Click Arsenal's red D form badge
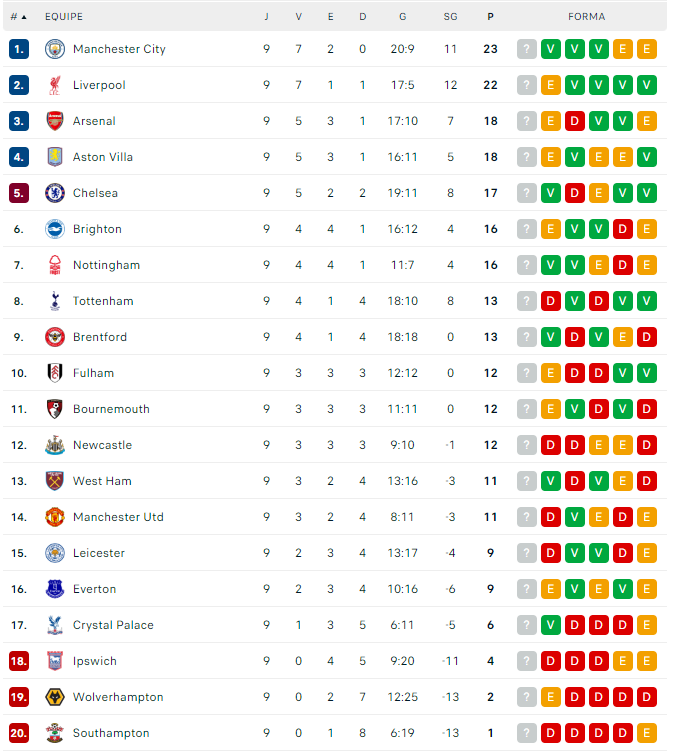 pos(574,121)
